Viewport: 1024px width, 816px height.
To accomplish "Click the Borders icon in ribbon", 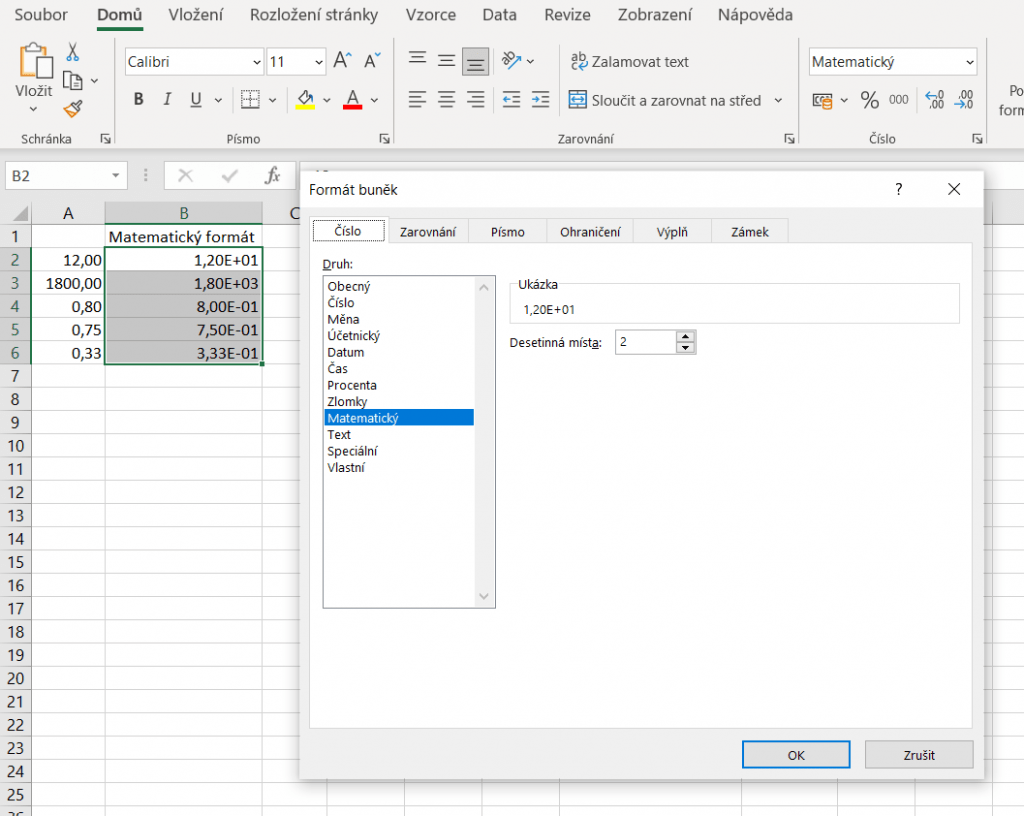I will click(250, 100).
